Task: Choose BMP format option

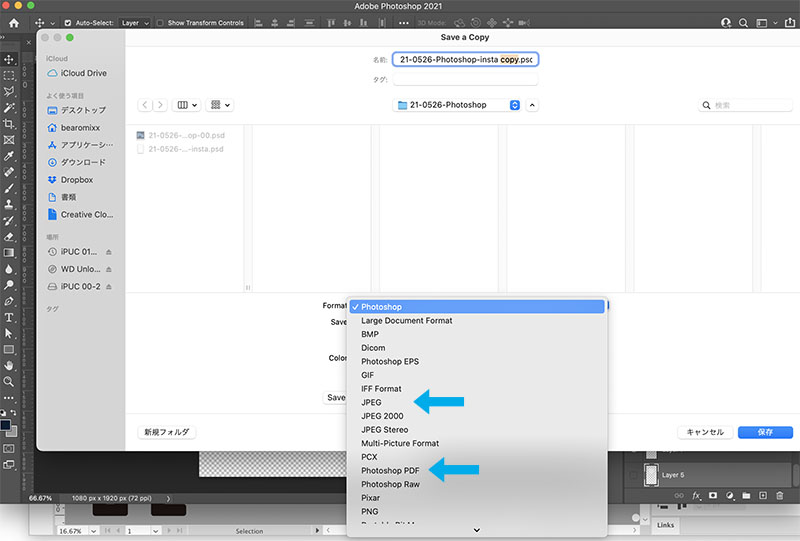Action: pyautogui.click(x=370, y=334)
